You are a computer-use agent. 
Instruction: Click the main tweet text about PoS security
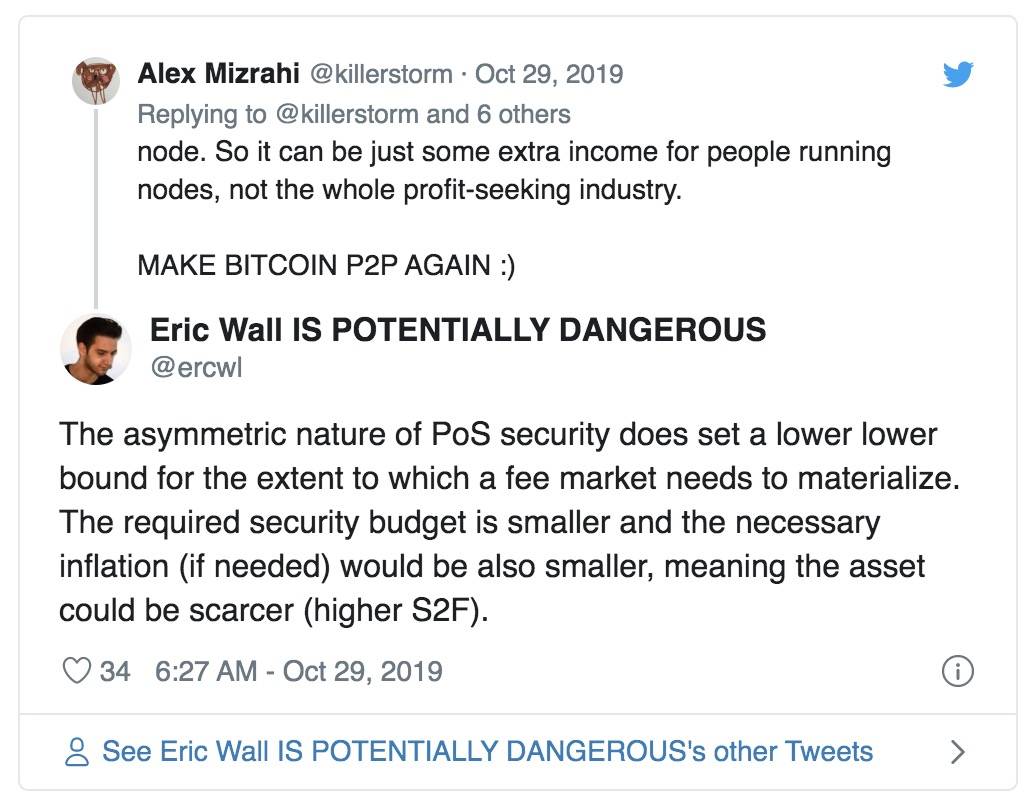[x=509, y=522]
